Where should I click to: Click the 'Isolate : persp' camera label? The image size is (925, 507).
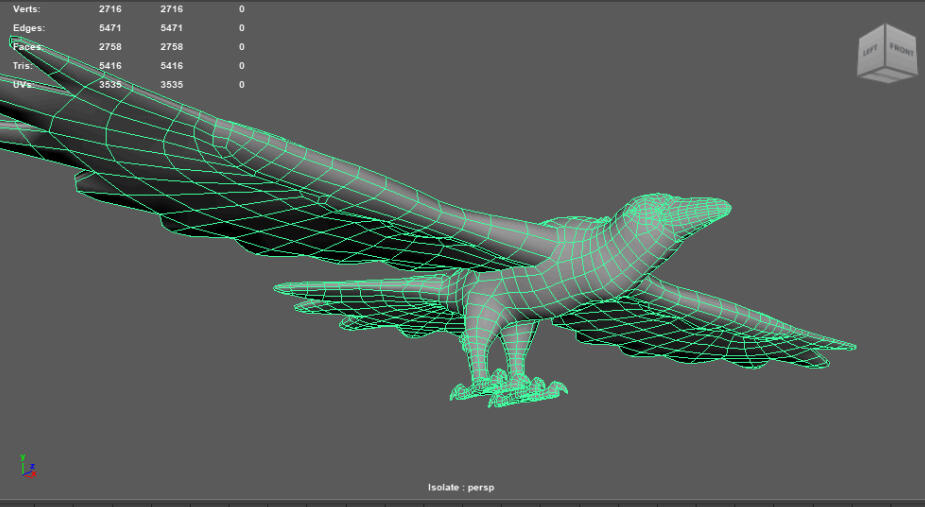click(x=461, y=488)
